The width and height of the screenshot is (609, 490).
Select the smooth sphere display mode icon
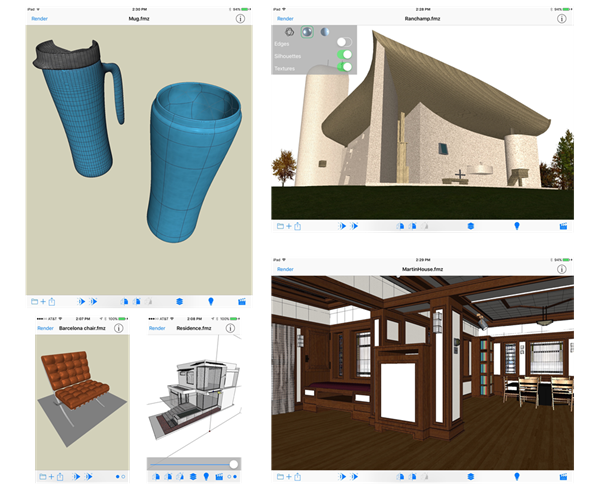(325, 32)
